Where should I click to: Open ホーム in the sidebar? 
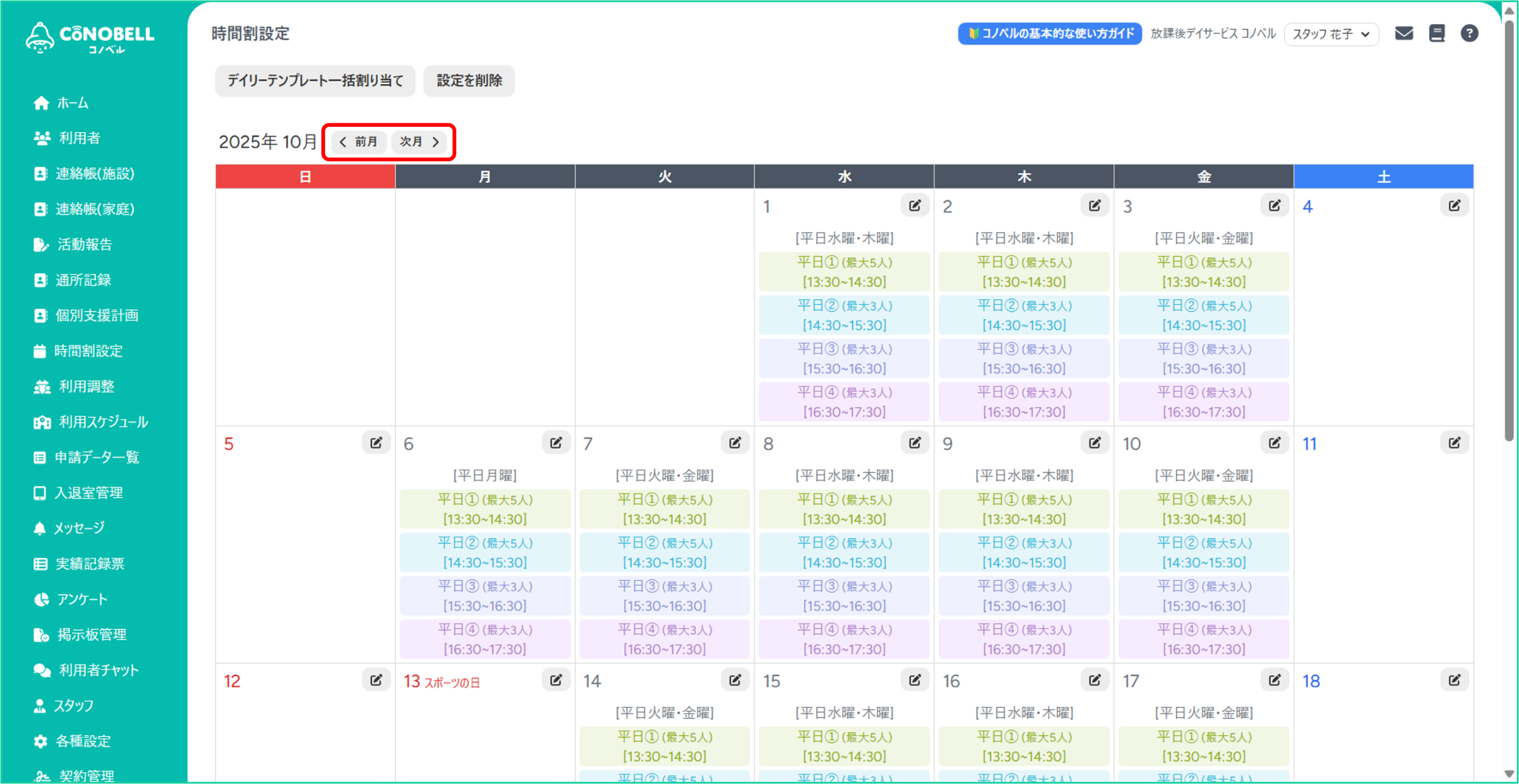[72, 103]
